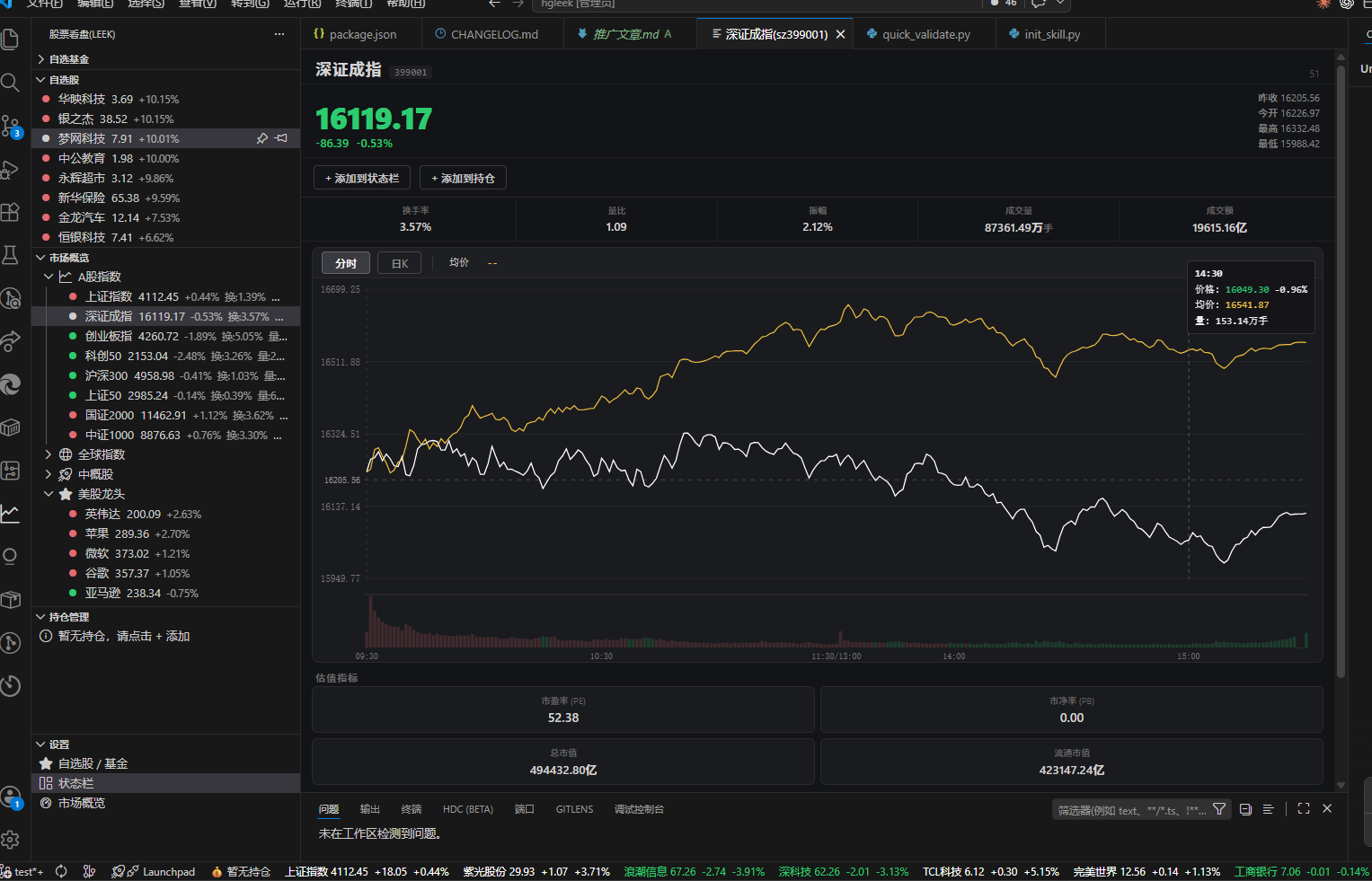Open 状态栏 settings entry
This screenshot has width=1372, height=881.
(x=165, y=783)
